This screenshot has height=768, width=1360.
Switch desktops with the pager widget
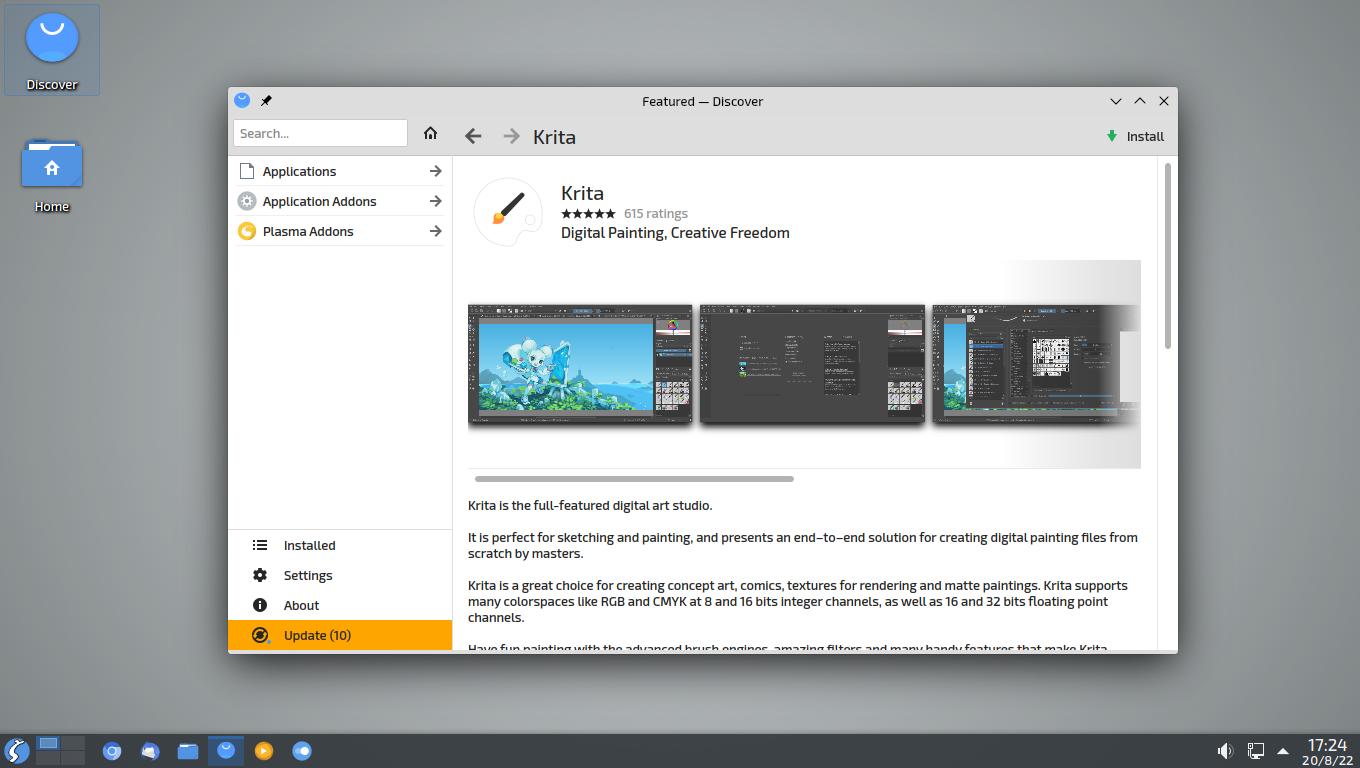(x=60, y=750)
